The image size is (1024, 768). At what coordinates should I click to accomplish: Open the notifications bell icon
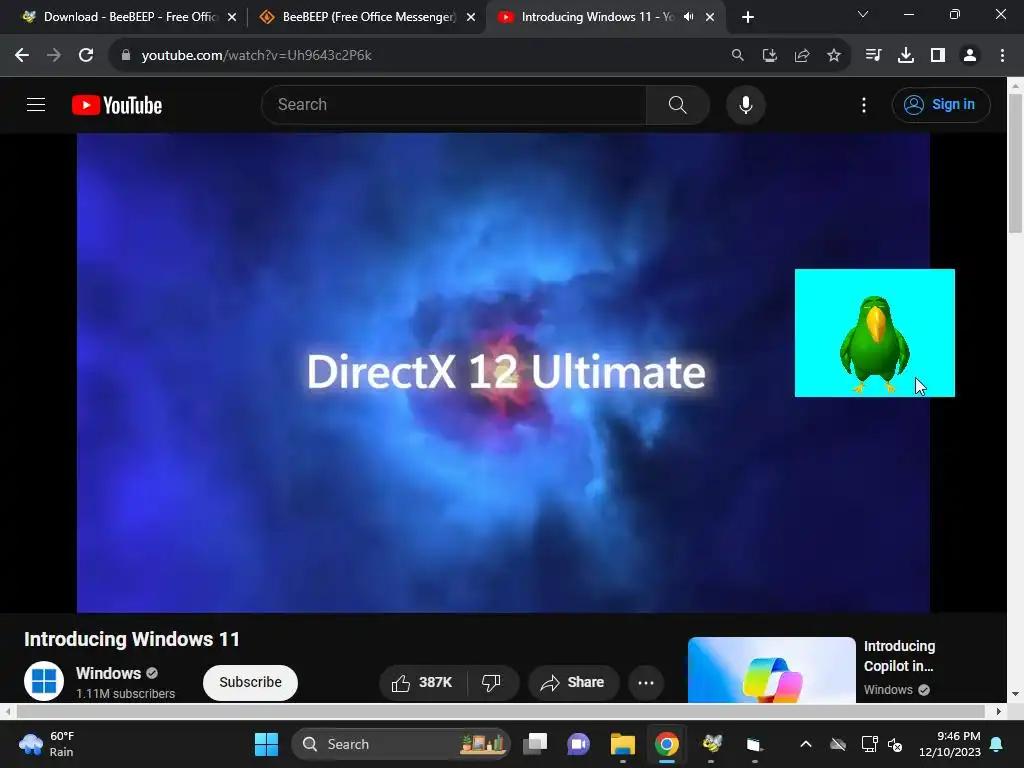click(x=997, y=744)
